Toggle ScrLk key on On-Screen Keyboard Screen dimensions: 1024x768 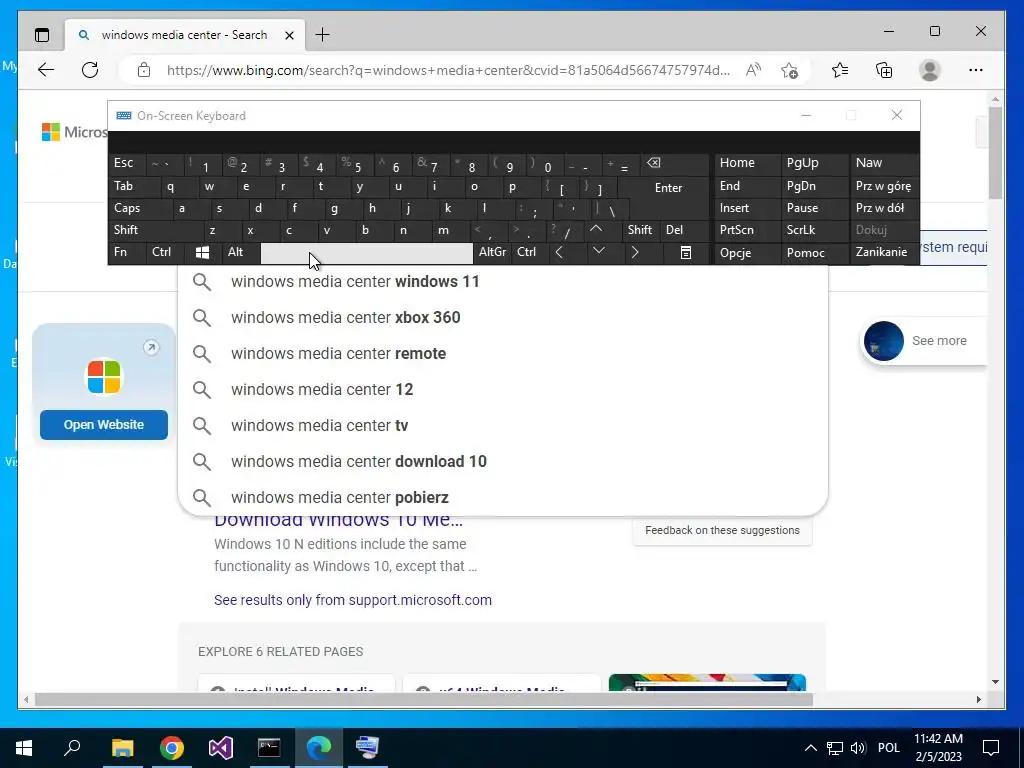pyautogui.click(x=813, y=230)
